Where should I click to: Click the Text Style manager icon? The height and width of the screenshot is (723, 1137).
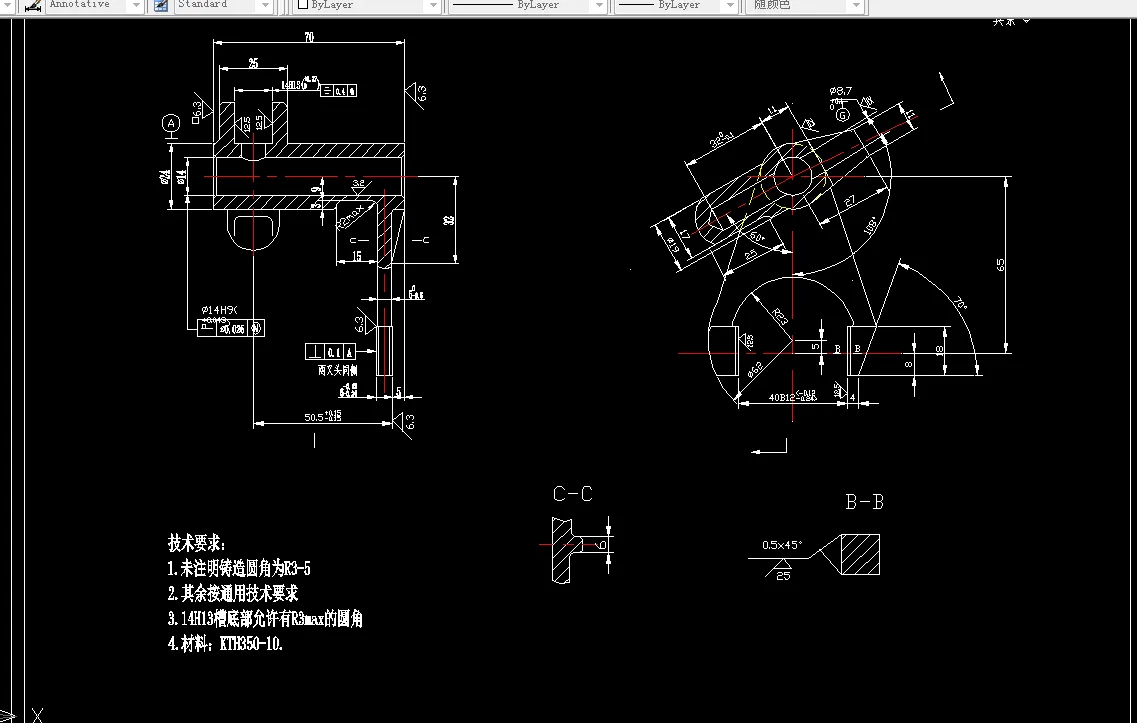click(x=33, y=5)
